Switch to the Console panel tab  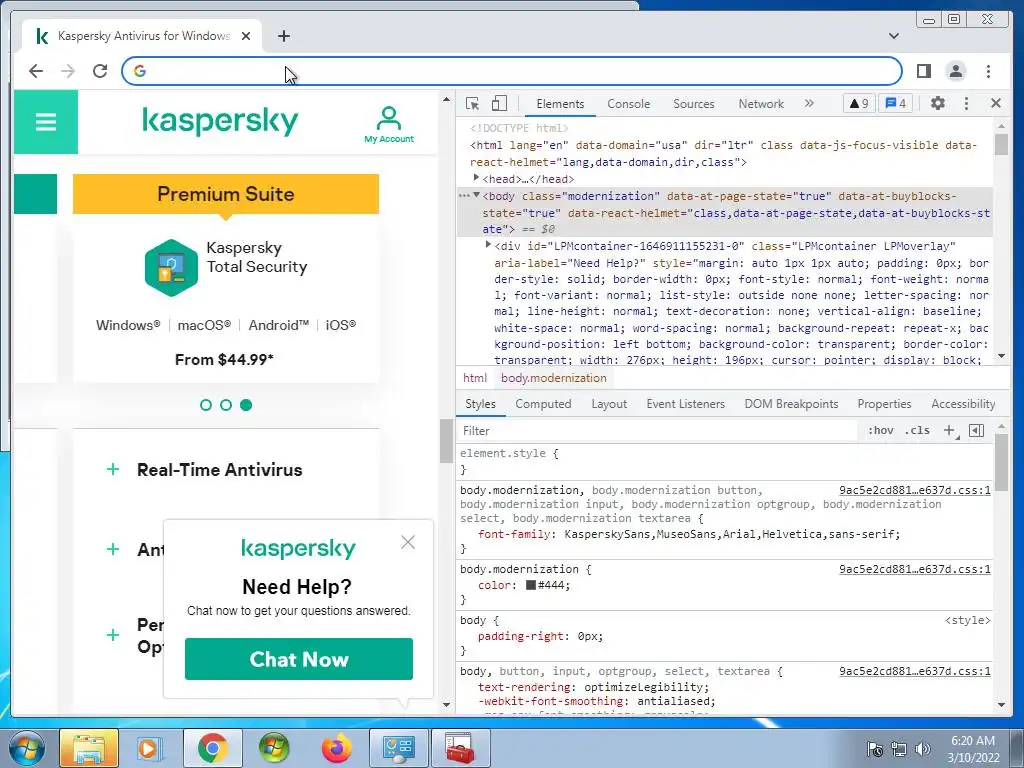coord(628,104)
